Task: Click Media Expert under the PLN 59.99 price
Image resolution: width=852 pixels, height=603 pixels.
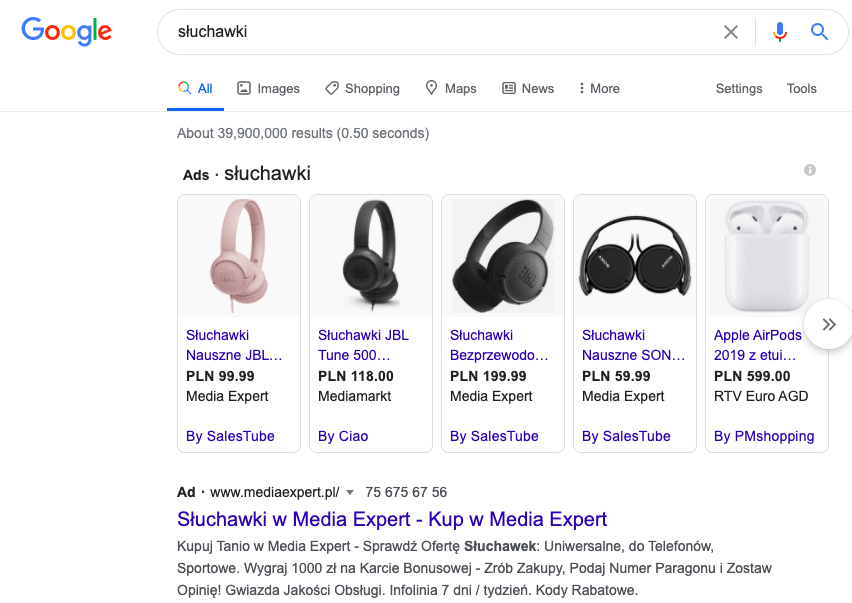Action: (x=623, y=397)
